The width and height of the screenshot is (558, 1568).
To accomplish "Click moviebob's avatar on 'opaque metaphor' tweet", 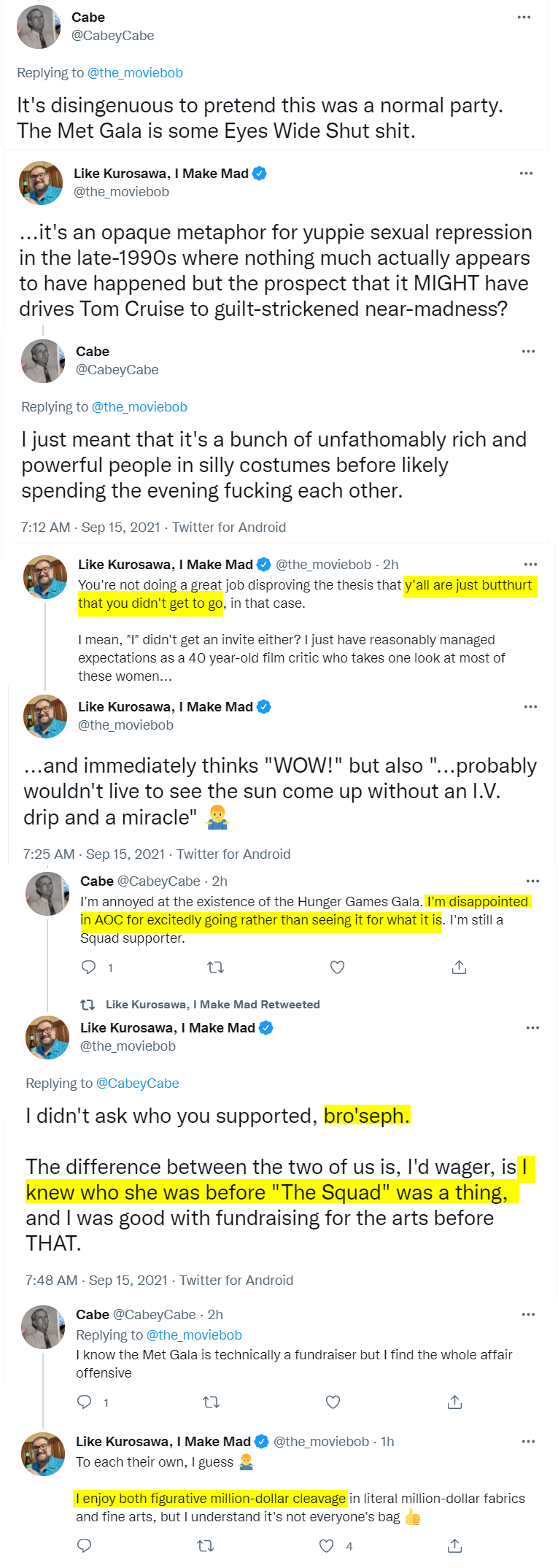I will pos(41,183).
